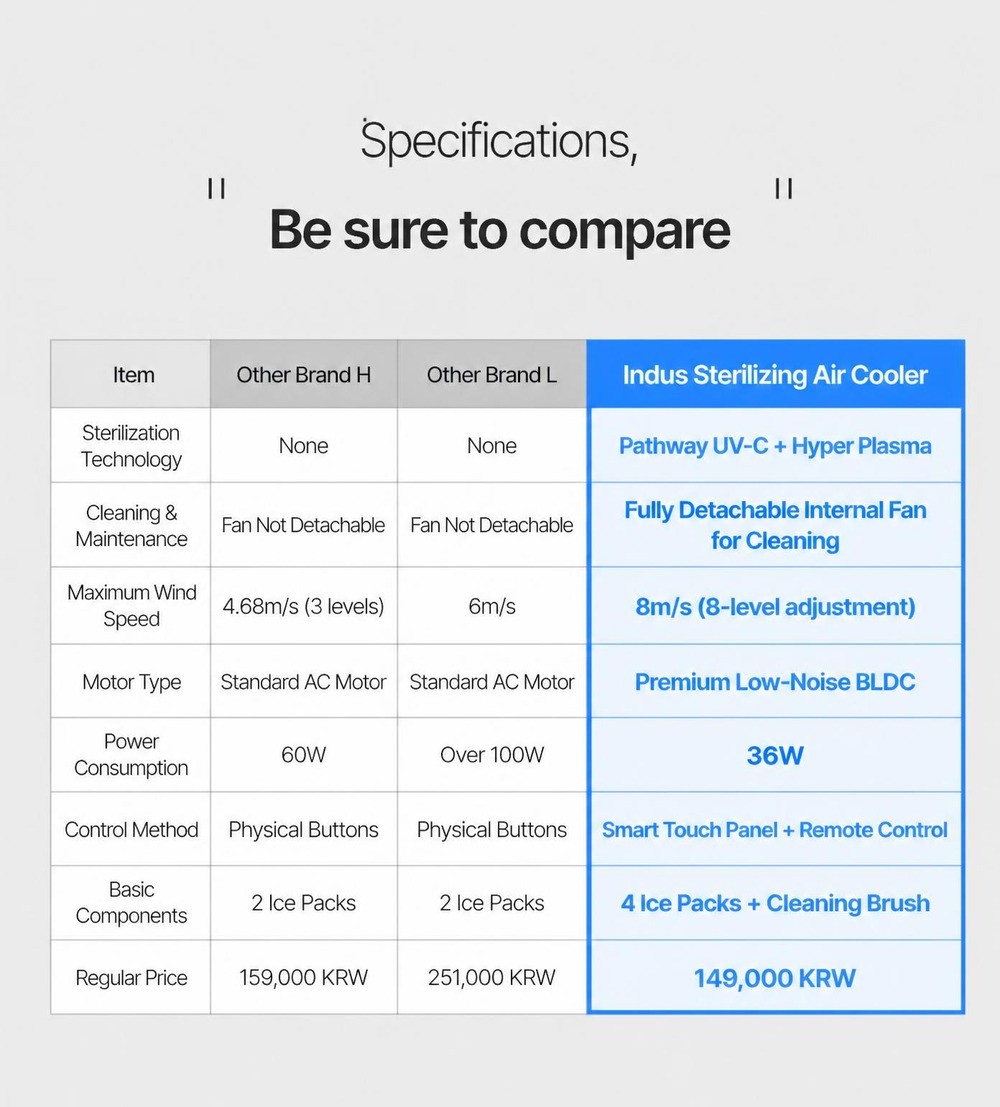Click the '159,000 KRW' price cell
The height and width of the screenshot is (1107, 1000).
tap(304, 977)
